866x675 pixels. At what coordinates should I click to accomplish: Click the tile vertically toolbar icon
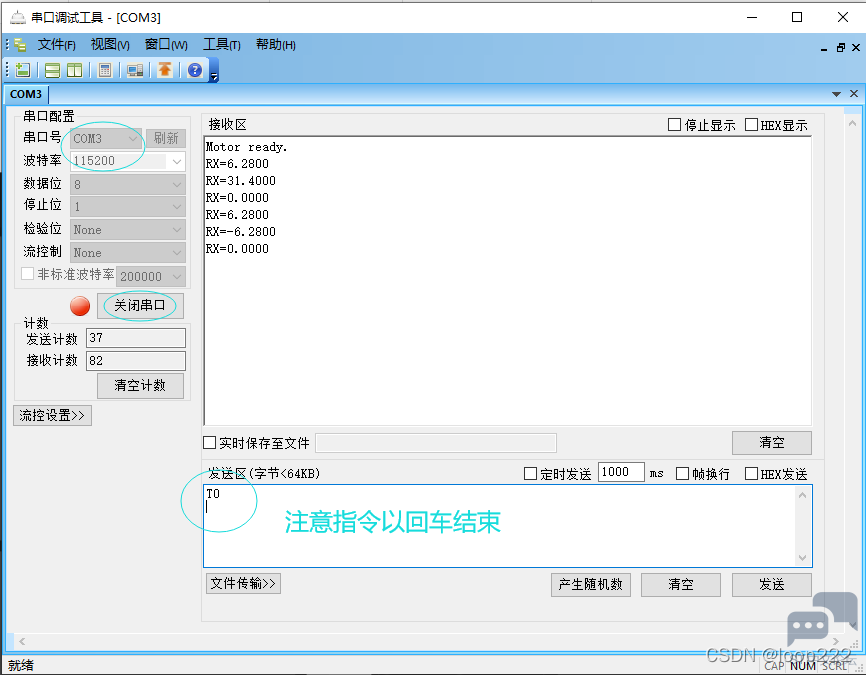click(75, 70)
